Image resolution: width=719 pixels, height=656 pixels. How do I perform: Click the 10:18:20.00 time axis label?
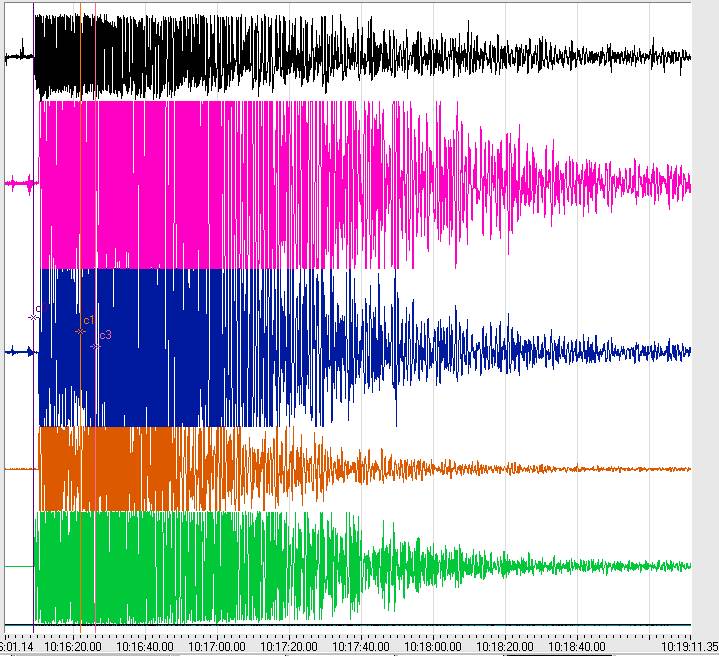pos(505,647)
